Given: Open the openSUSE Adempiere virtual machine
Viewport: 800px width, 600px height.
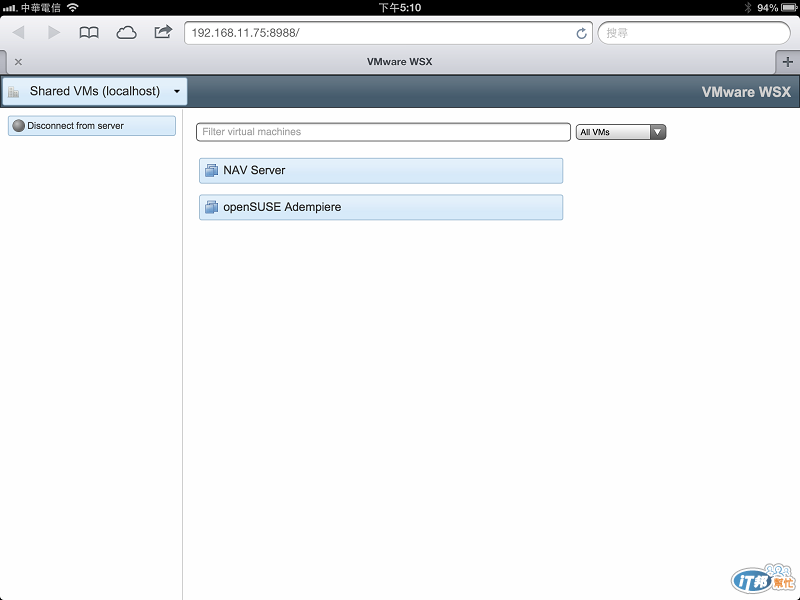Looking at the screenshot, I should pyautogui.click(x=381, y=207).
